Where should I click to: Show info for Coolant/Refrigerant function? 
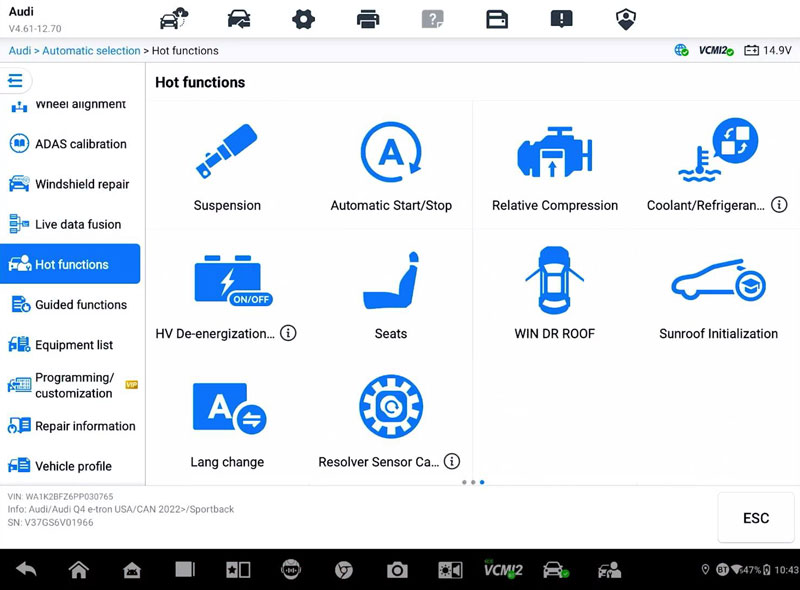(x=780, y=205)
